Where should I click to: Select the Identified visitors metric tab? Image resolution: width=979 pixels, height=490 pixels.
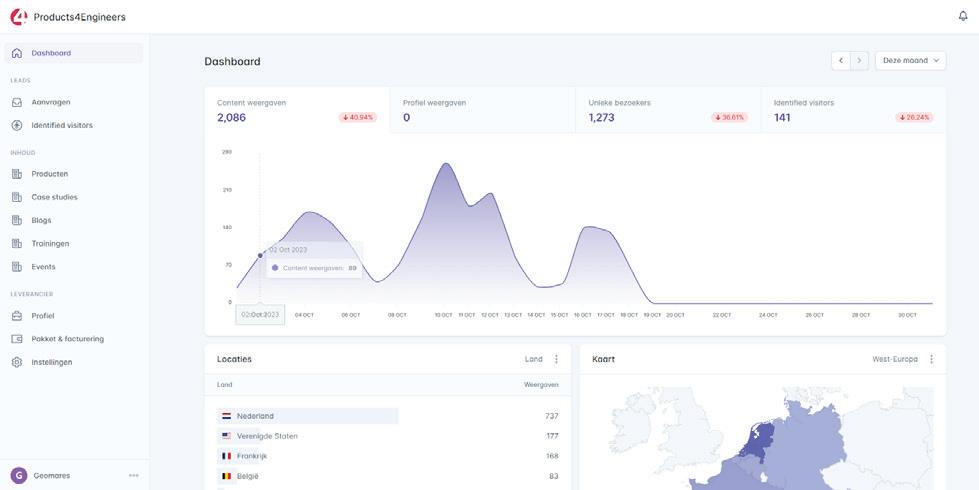pos(854,110)
